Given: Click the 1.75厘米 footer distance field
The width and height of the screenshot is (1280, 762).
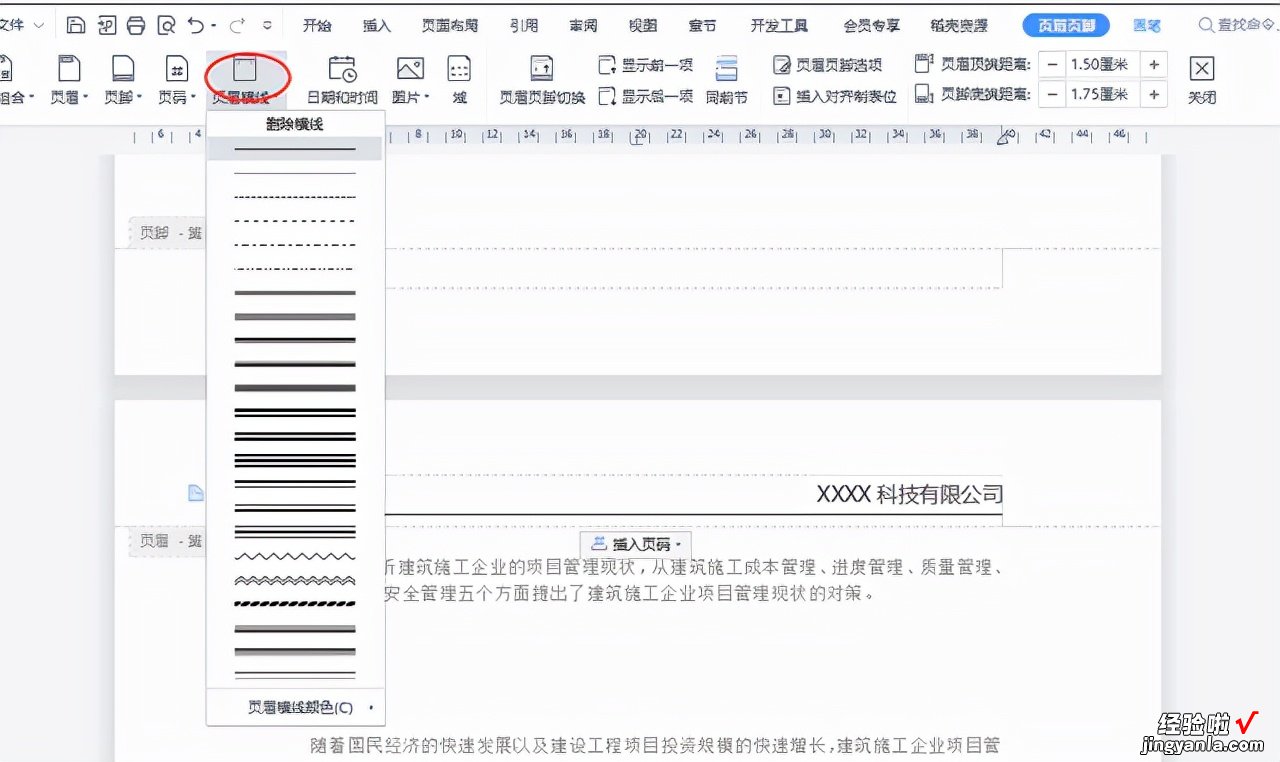Looking at the screenshot, I should pyautogui.click(x=1103, y=95).
